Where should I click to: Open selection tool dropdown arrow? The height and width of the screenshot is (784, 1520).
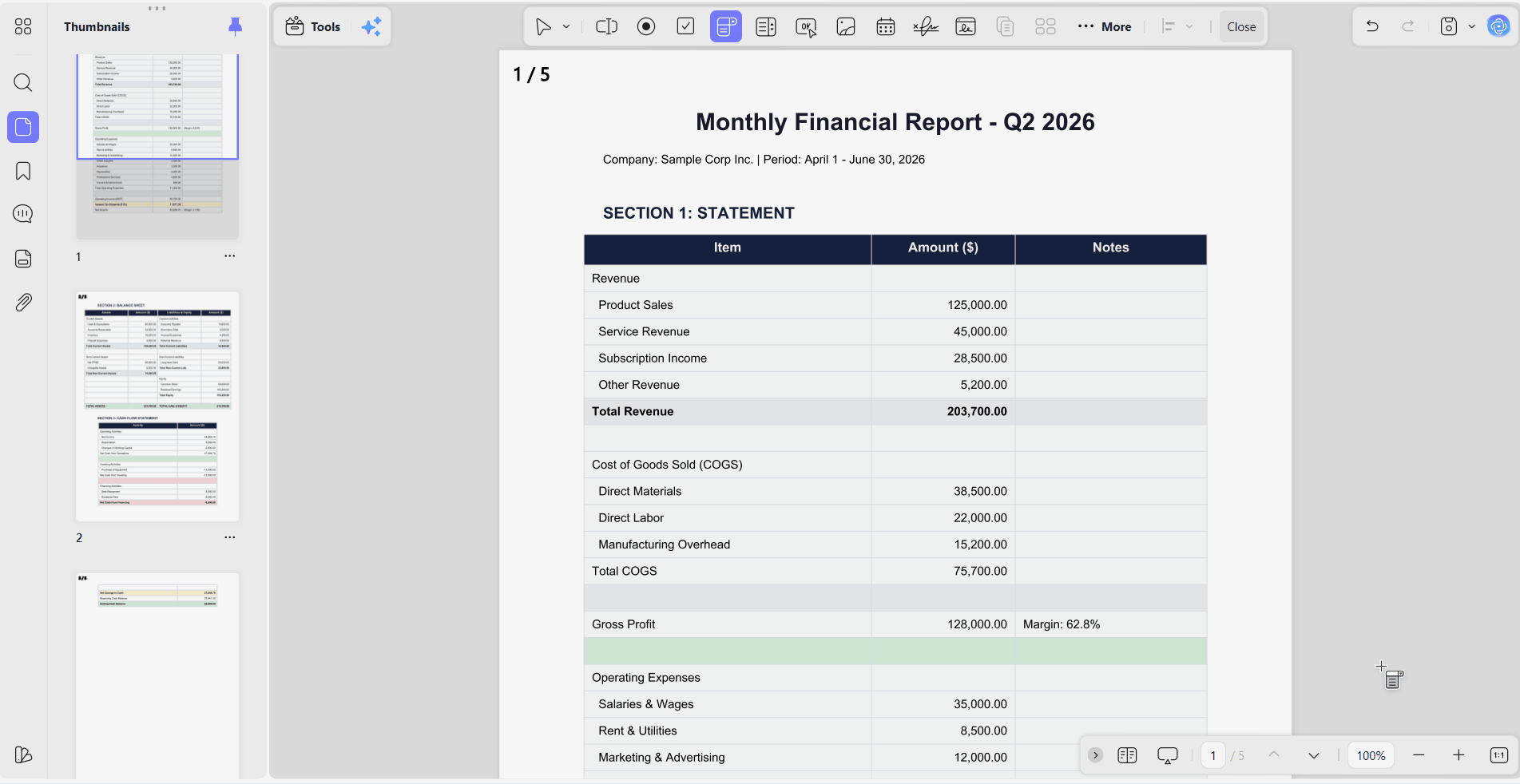click(x=566, y=27)
